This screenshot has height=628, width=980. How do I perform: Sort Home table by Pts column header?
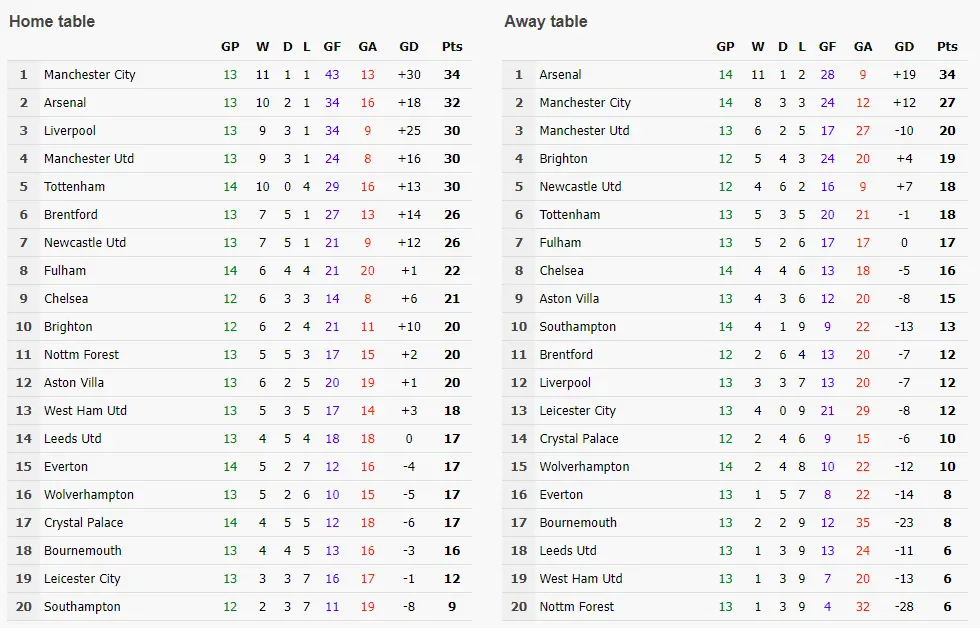452,47
